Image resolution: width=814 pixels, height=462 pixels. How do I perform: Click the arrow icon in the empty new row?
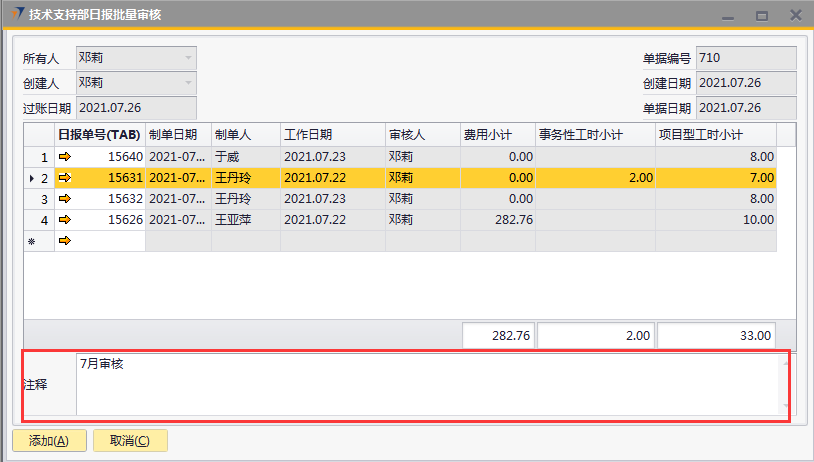click(x=65, y=241)
